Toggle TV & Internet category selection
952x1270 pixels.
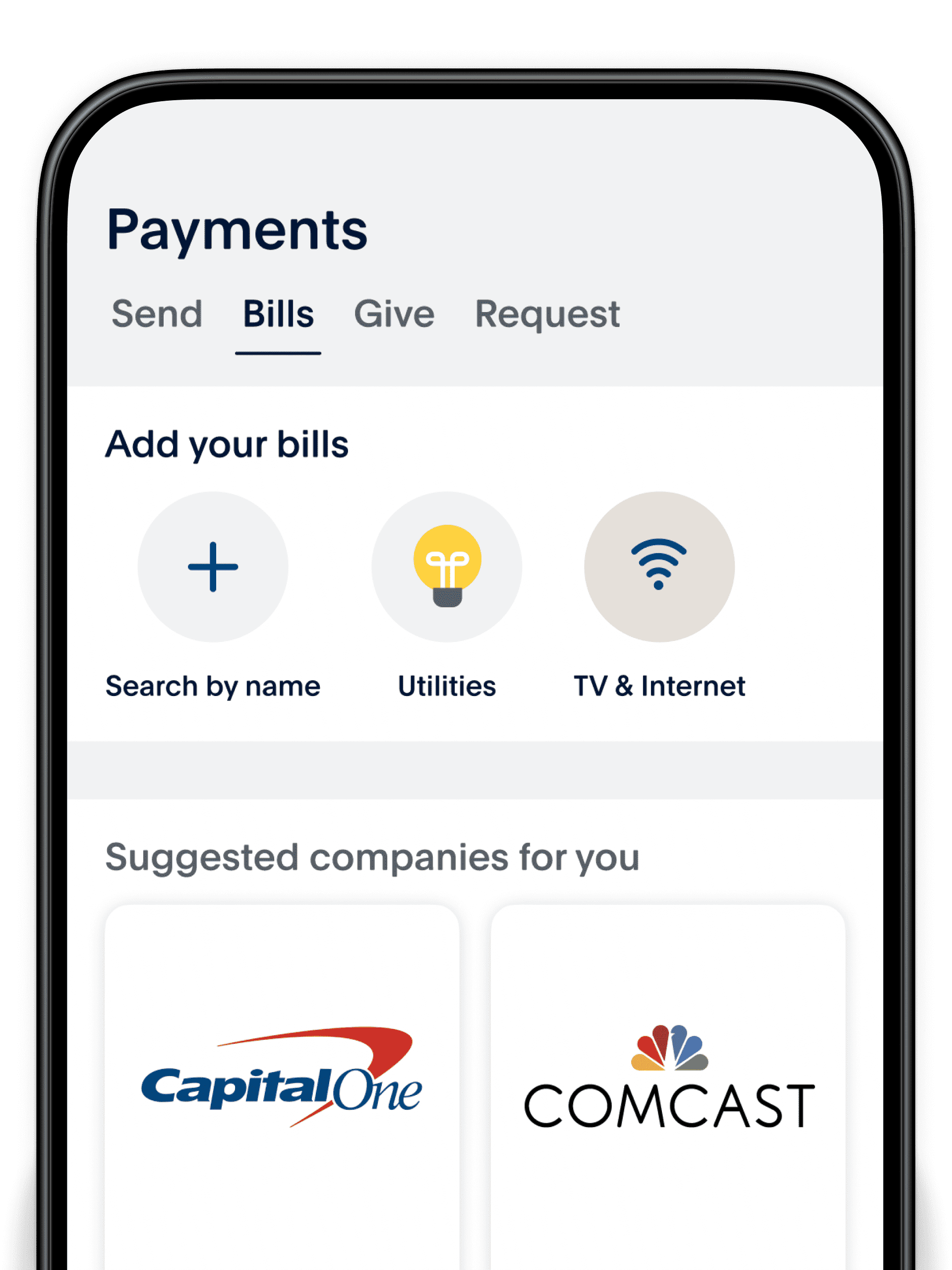click(659, 566)
